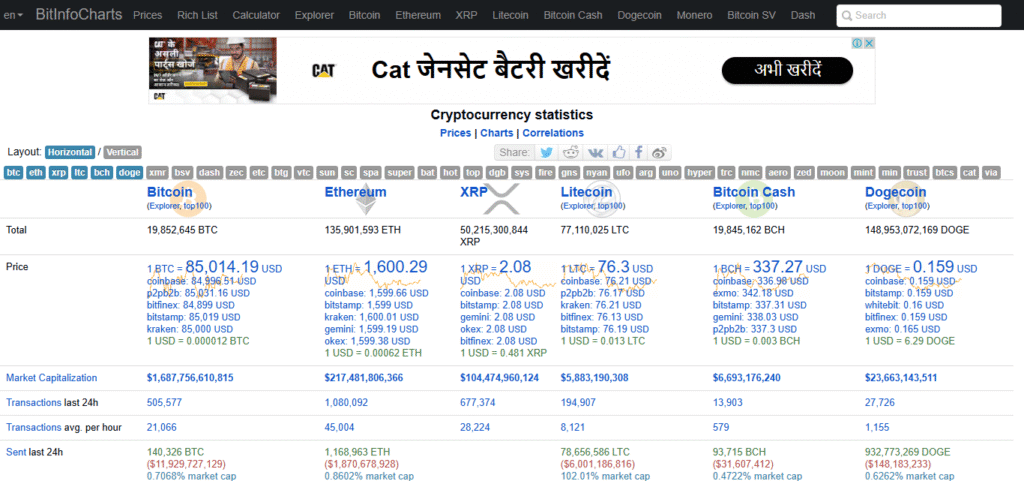1024x481 pixels.
Task: Select the Horizontal layout
Action: click(x=70, y=152)
